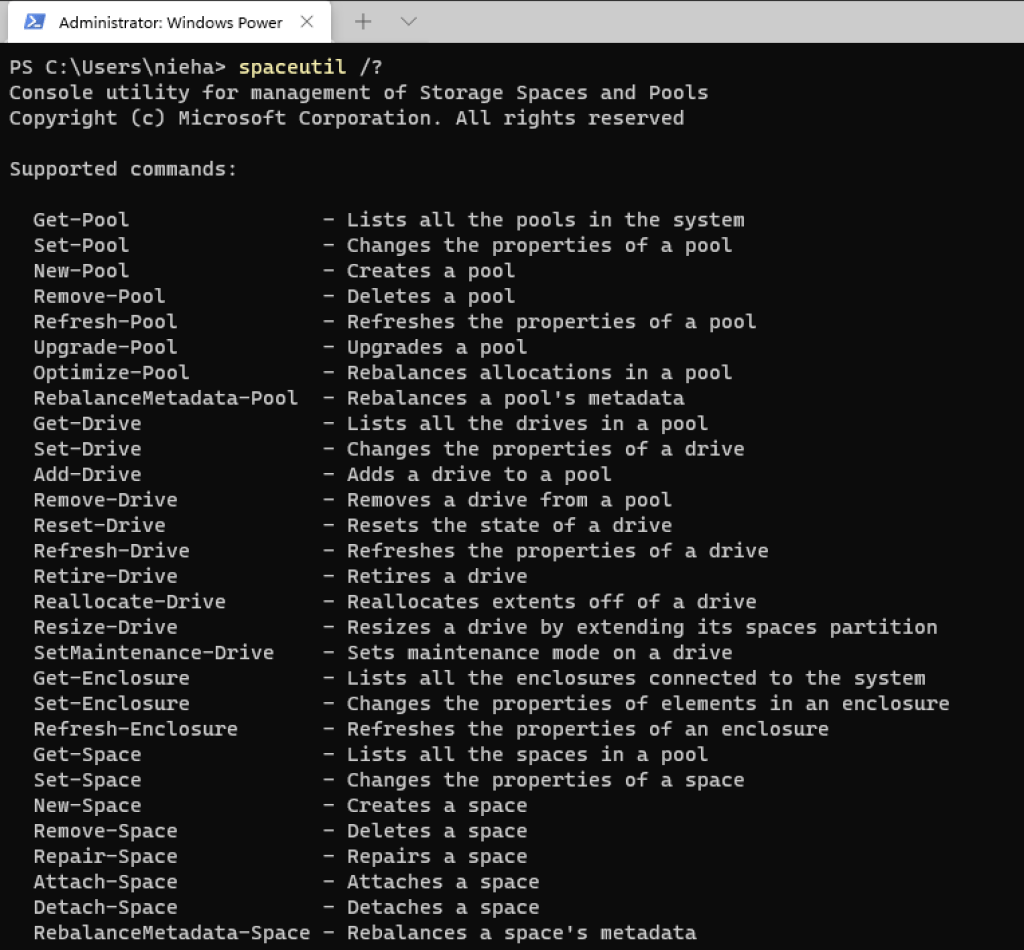Click the Microsoft Corporation copyright line

(346, 118)
